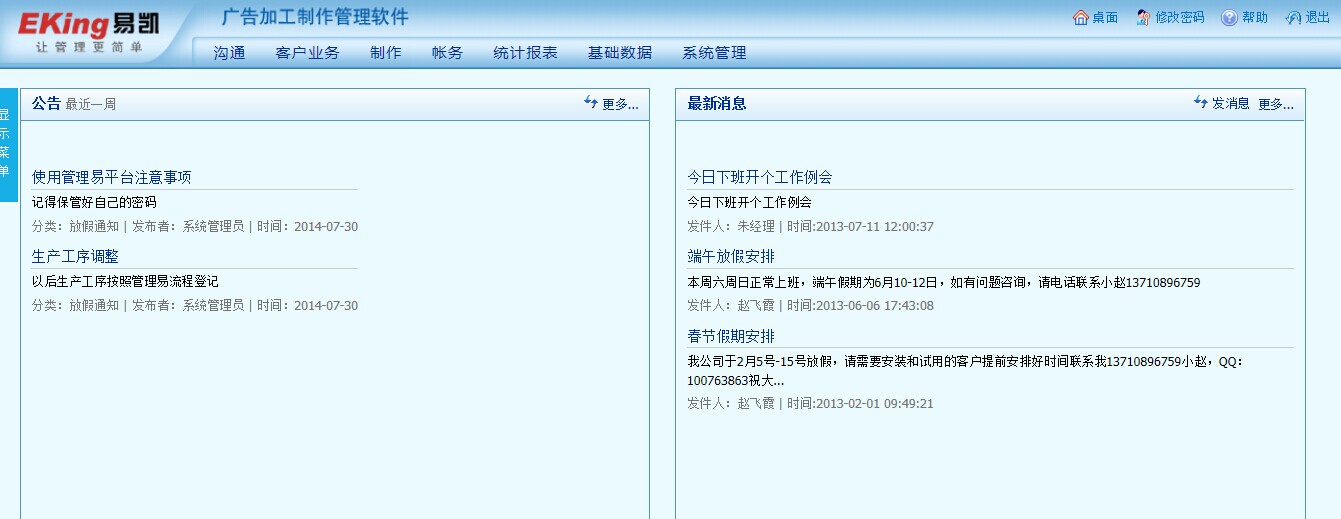The width and height of the screenshot is (1341, 519).
Task: Open the 系统管理 menu
Action: coord(714,53)
